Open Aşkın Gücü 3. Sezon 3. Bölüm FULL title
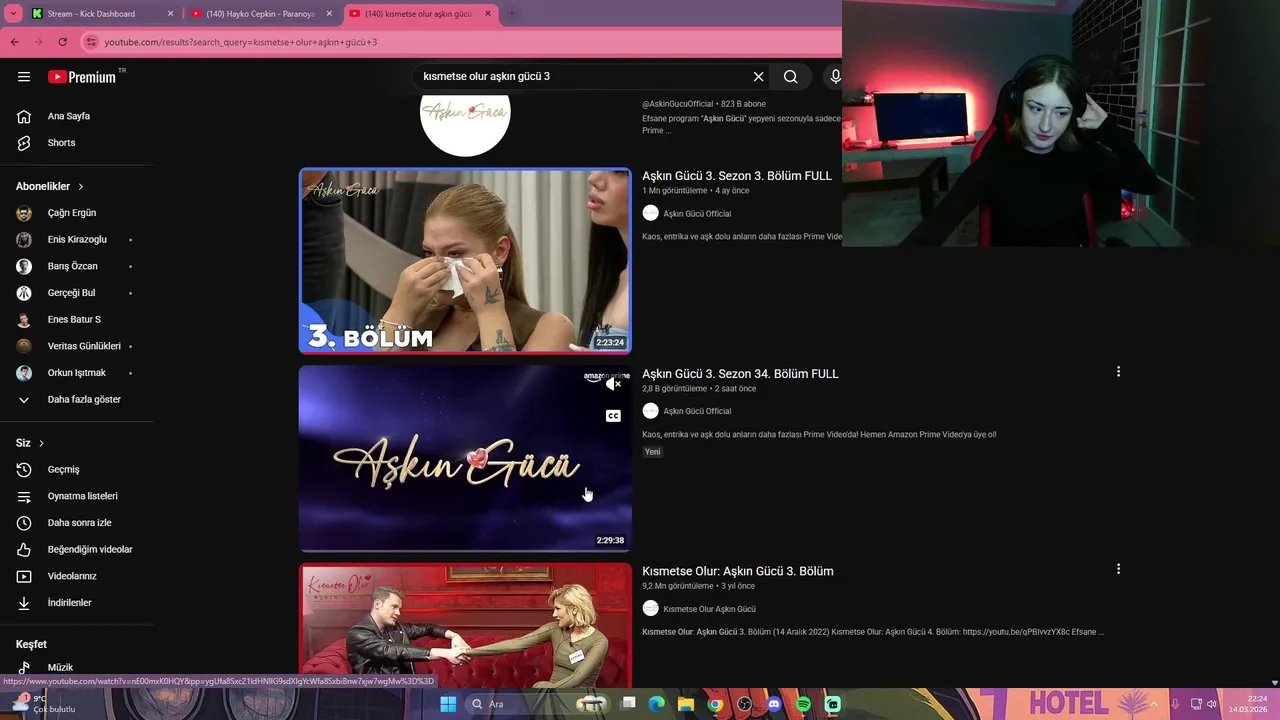Image resolution: width=1280 pixels, height=720 pixels. [737, 176]
